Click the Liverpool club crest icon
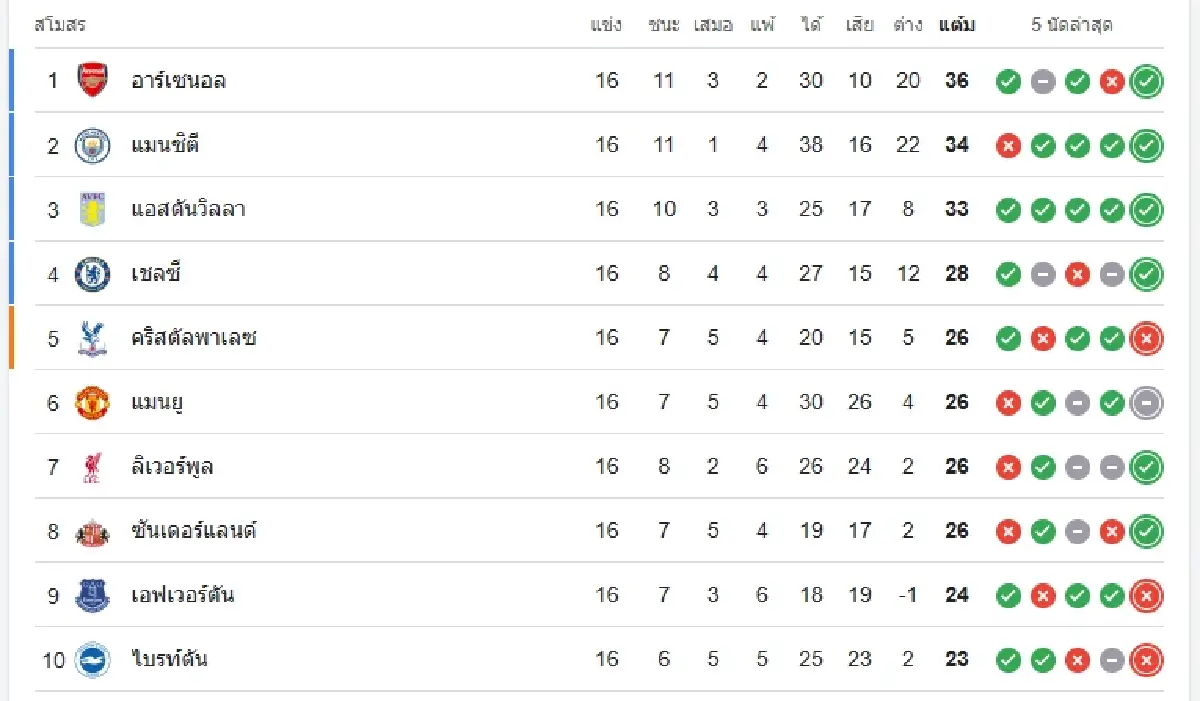Screen dimensions: 1200x701 point(92,467)
